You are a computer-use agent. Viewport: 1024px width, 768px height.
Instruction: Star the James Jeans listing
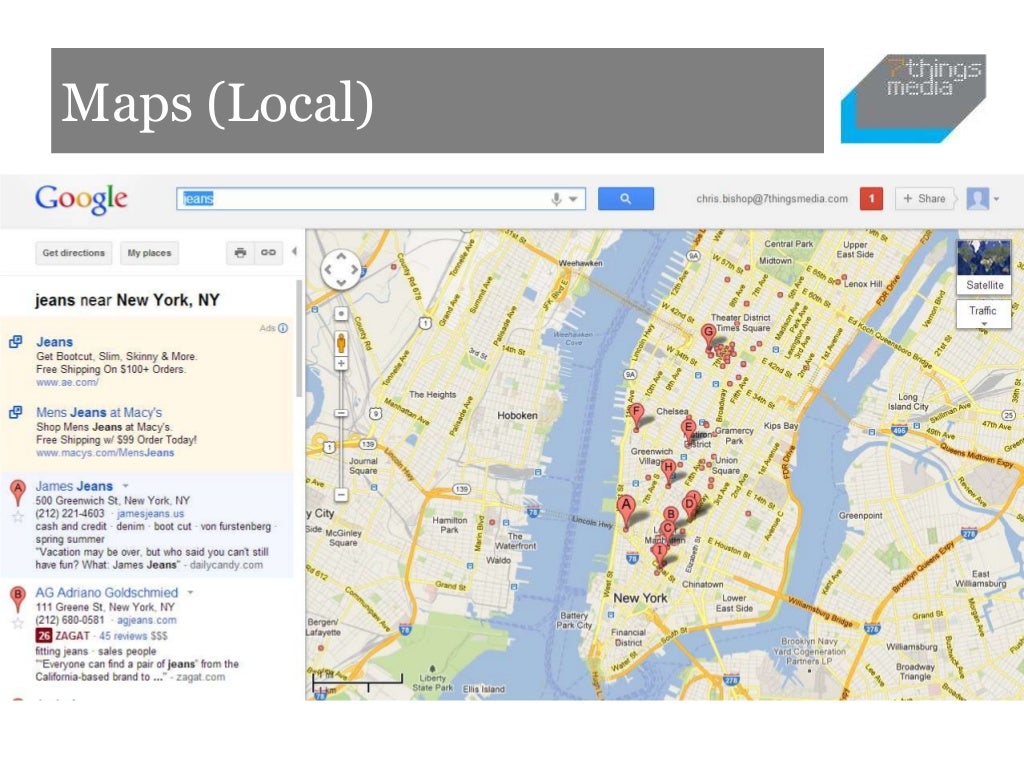(x=18, y=517)
